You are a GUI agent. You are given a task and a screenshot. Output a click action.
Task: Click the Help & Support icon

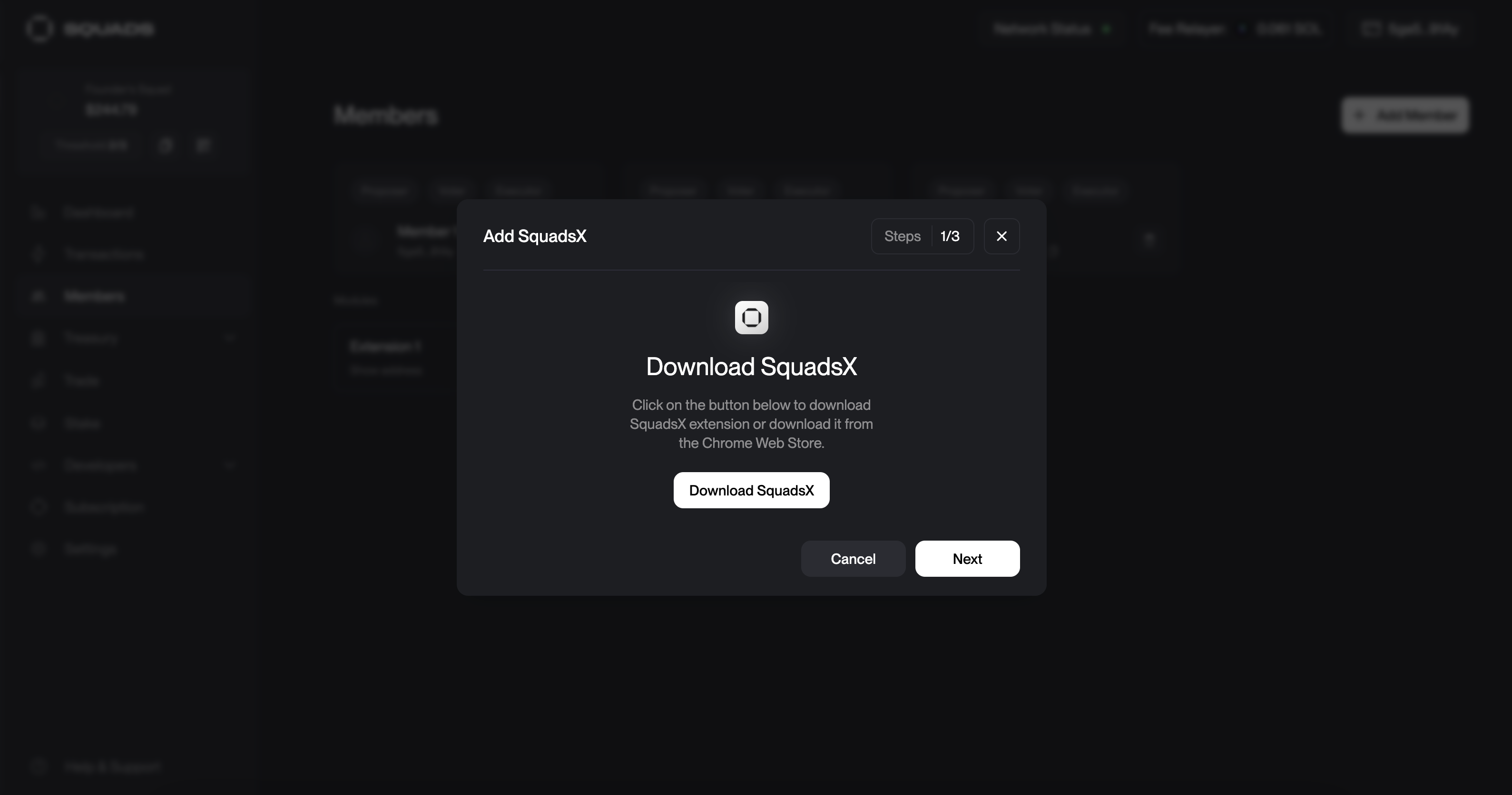(38, 766)
